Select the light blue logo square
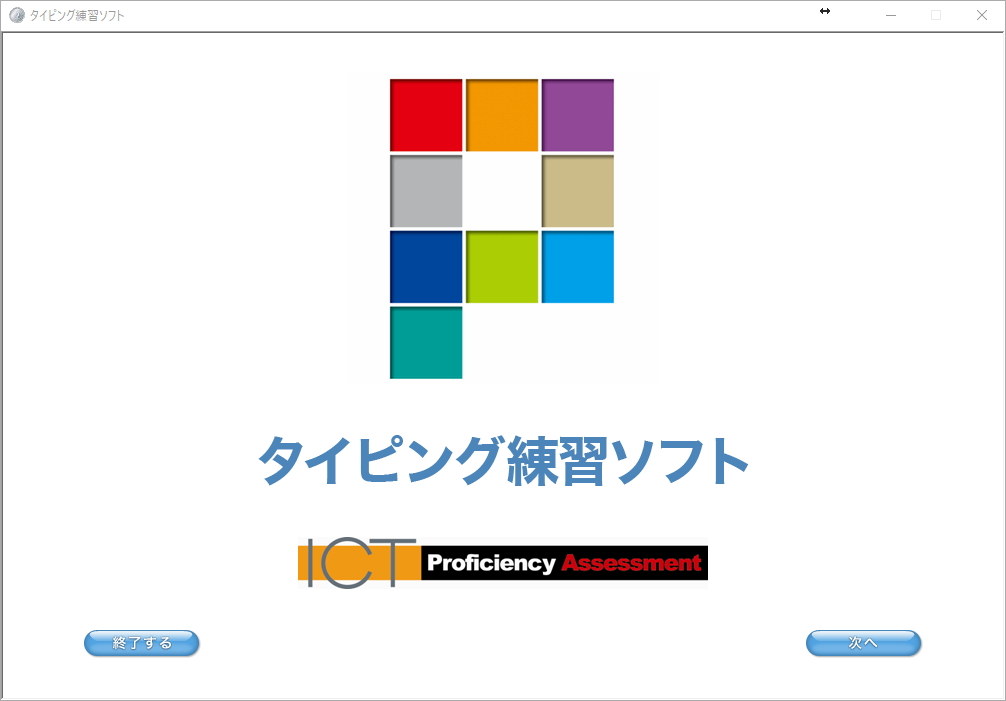This screenshot has width=1006, height=701. [x=577, y=267]
